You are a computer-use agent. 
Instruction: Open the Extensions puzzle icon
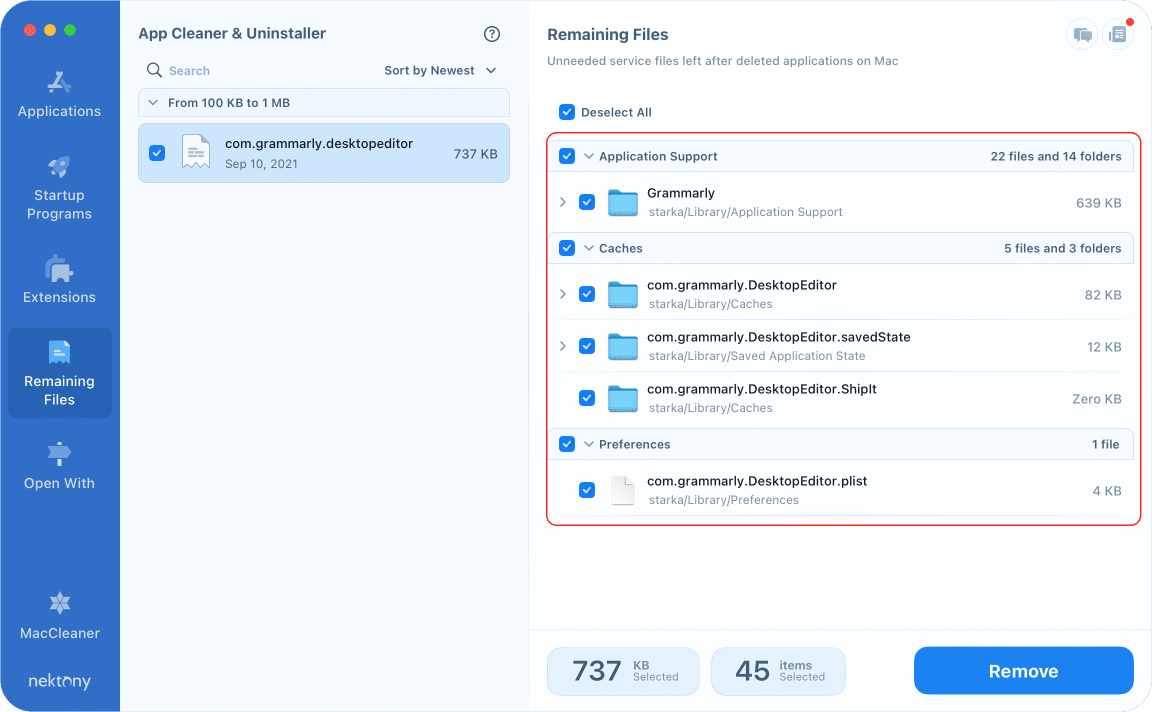coord(59,269)
